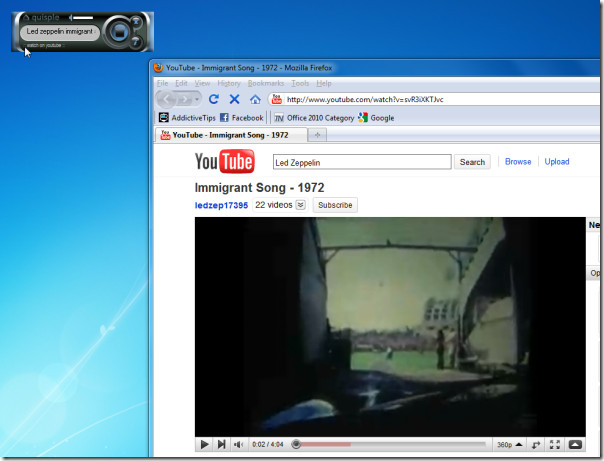Screen dimensions: 604x461
Task: Open the Office 2010 Category bookmark
Action: [x=314, y=118]
